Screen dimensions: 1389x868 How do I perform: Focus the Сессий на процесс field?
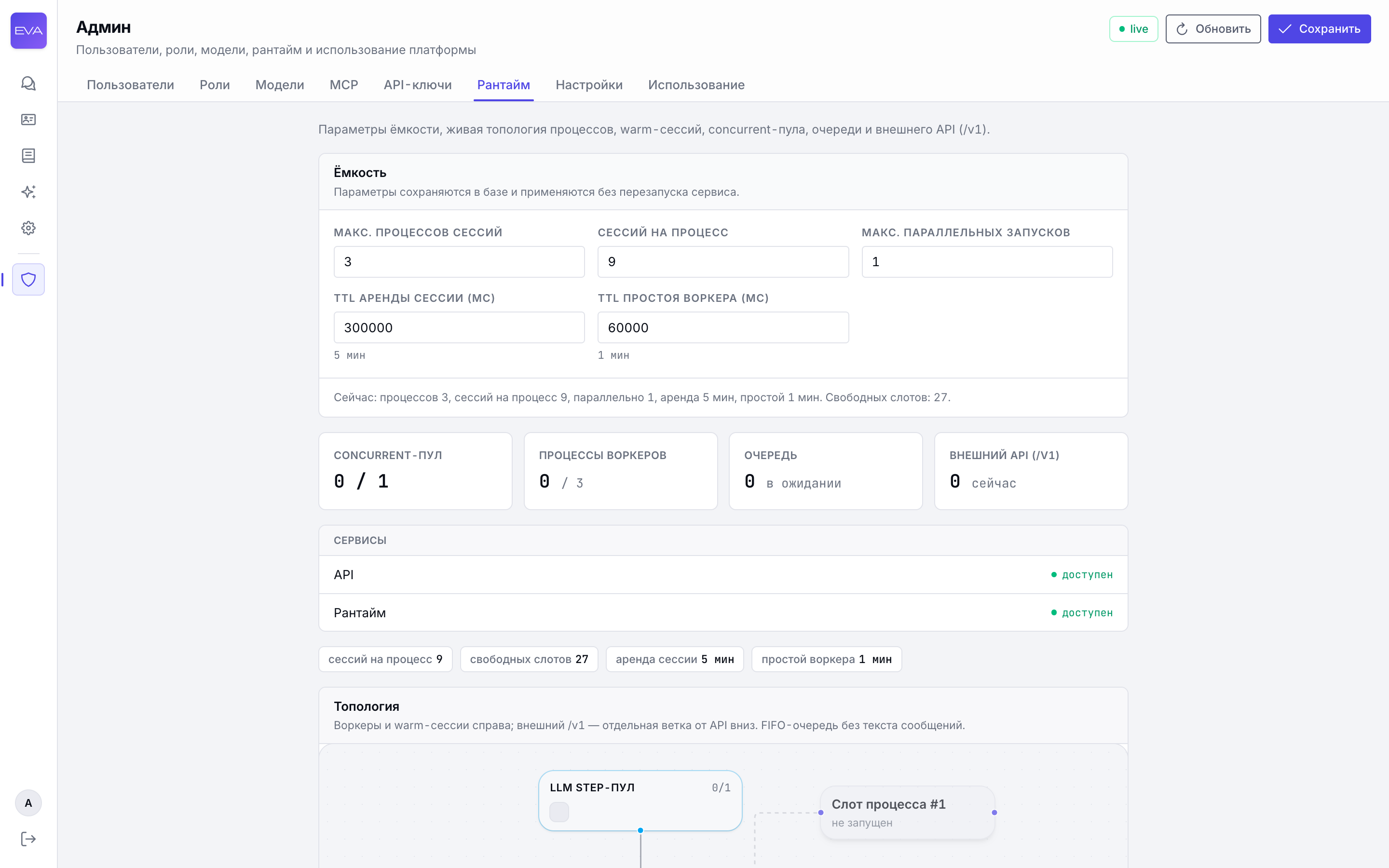tap(723, 262)
